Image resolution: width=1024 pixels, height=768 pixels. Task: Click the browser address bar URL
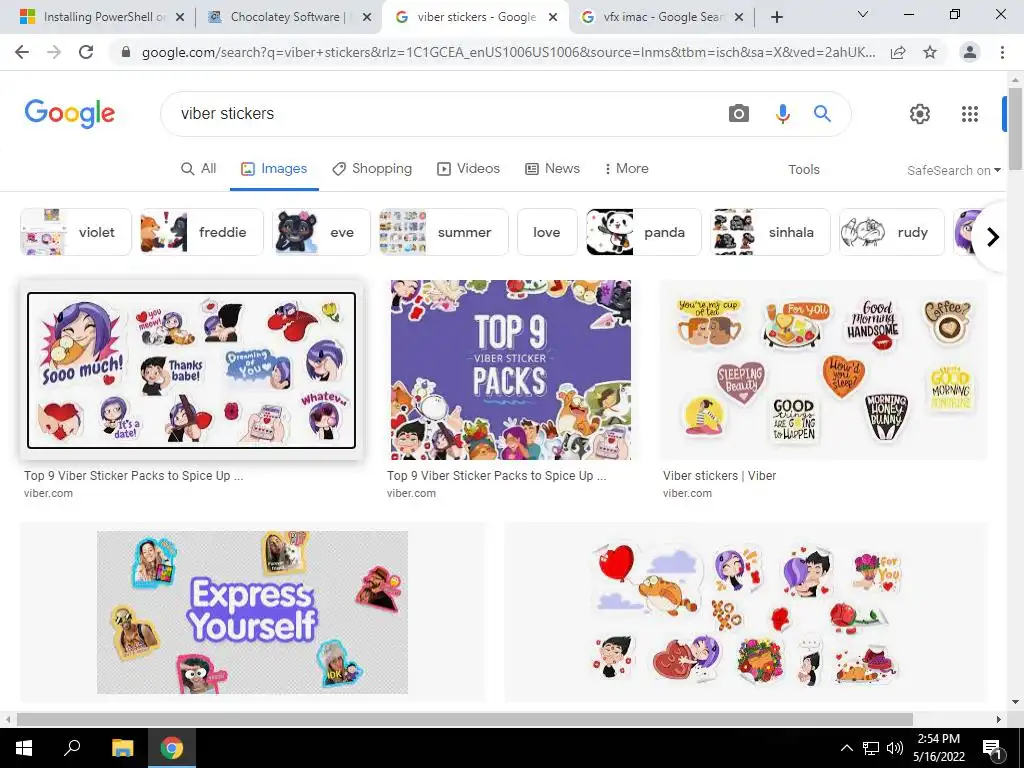508,52
